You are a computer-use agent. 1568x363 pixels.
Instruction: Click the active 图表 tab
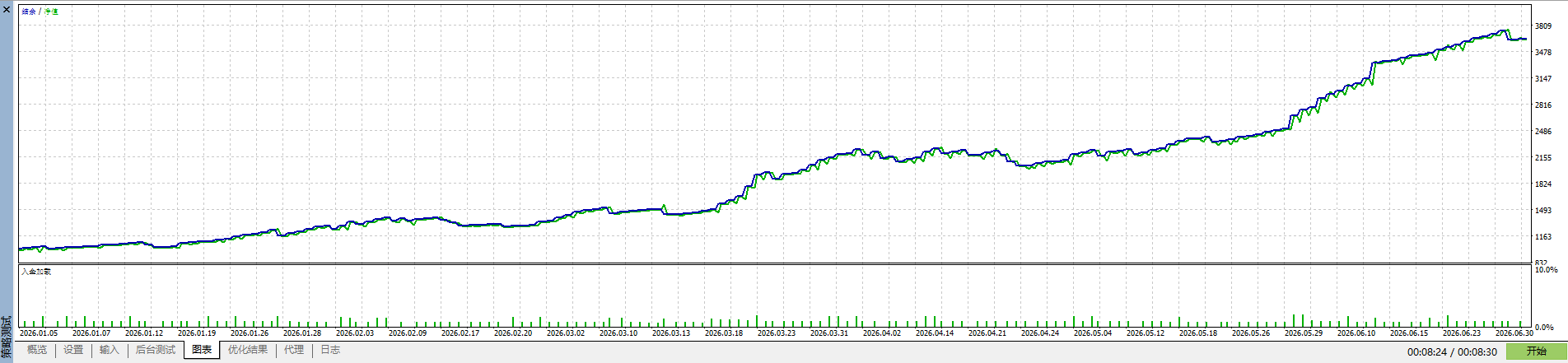click(x=202, y=350)
